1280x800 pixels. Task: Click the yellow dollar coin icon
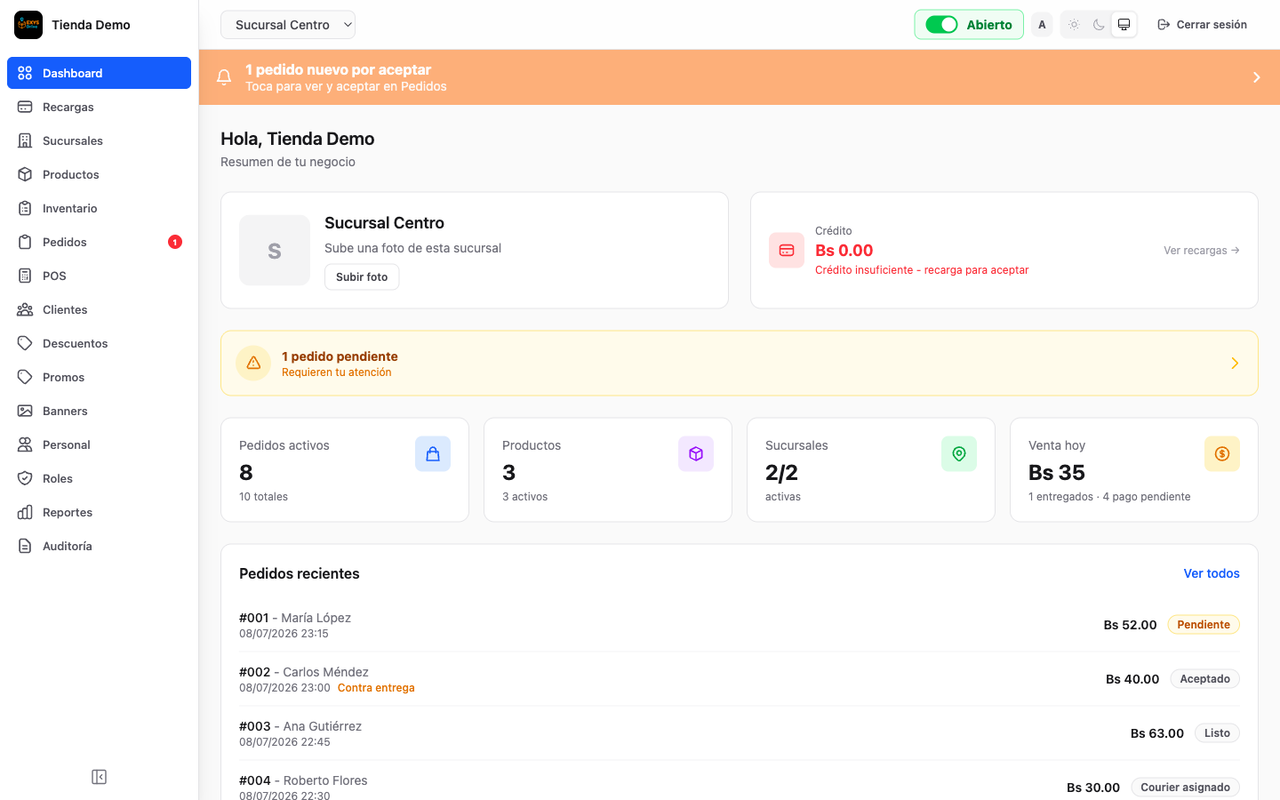(1222, 454)
